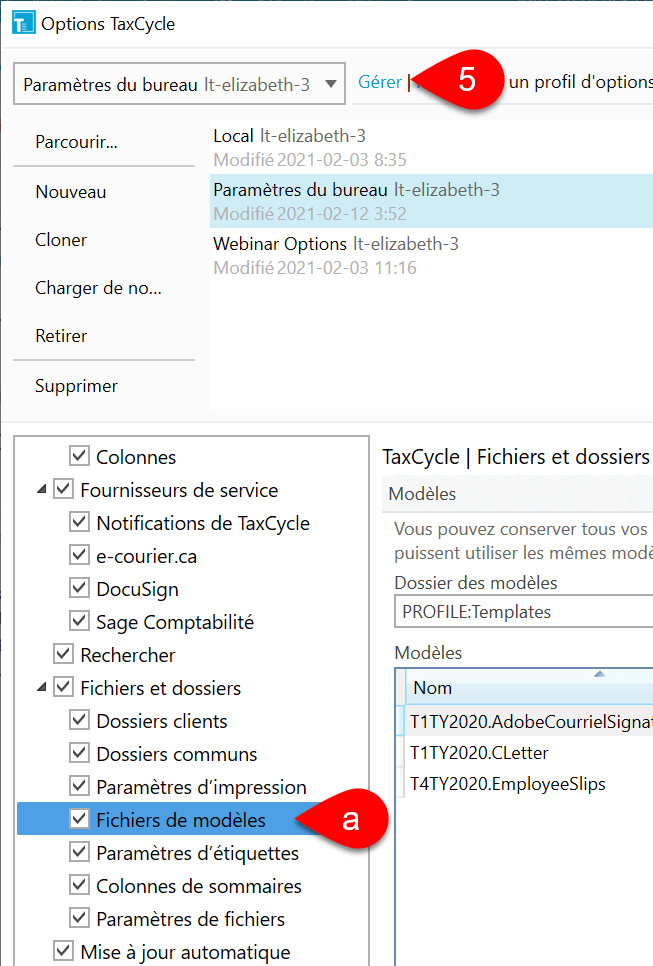This screenshot has width=653, height=966.
Task: Click the Parcourir... button
Action: (76, 142)
